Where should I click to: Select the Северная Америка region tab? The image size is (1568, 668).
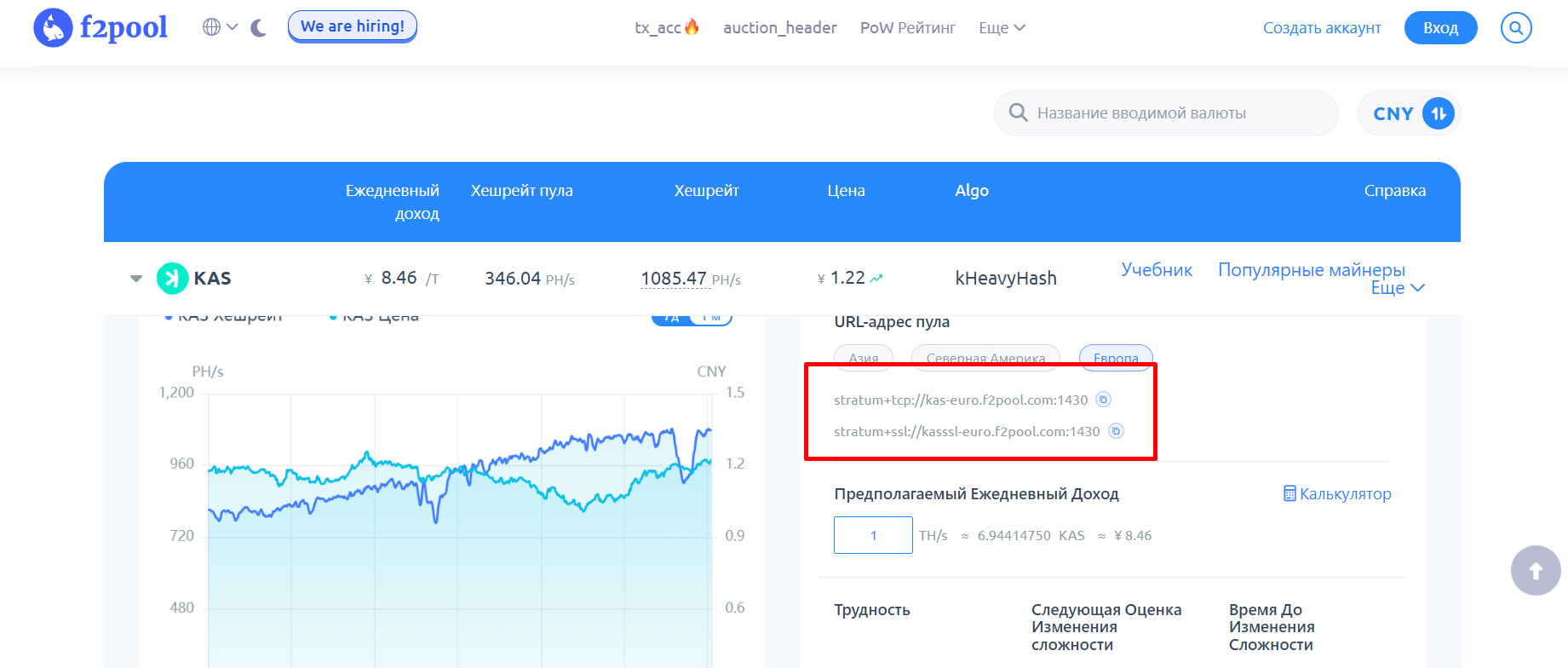coord(985,358)
